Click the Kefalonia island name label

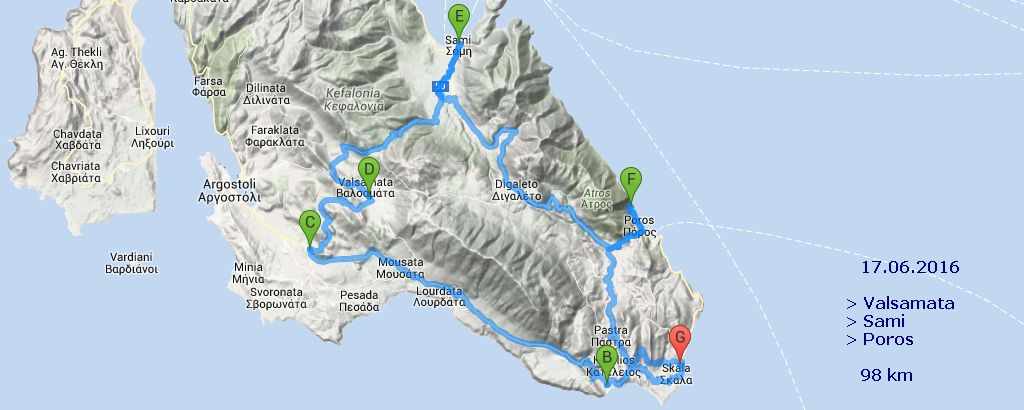(x=353, y=99)
